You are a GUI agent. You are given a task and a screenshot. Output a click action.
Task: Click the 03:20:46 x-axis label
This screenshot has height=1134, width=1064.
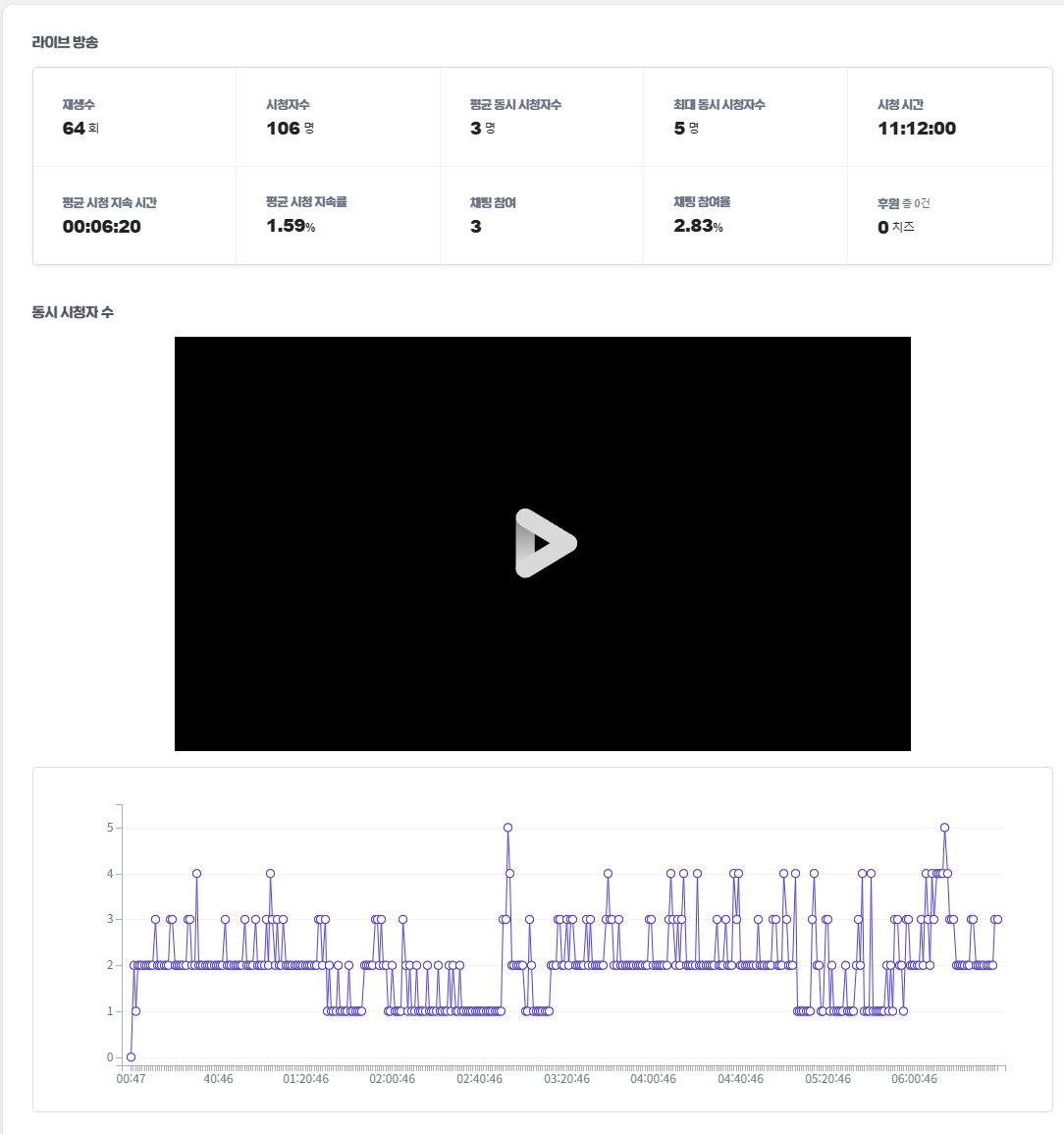(x=566, y=1079)
